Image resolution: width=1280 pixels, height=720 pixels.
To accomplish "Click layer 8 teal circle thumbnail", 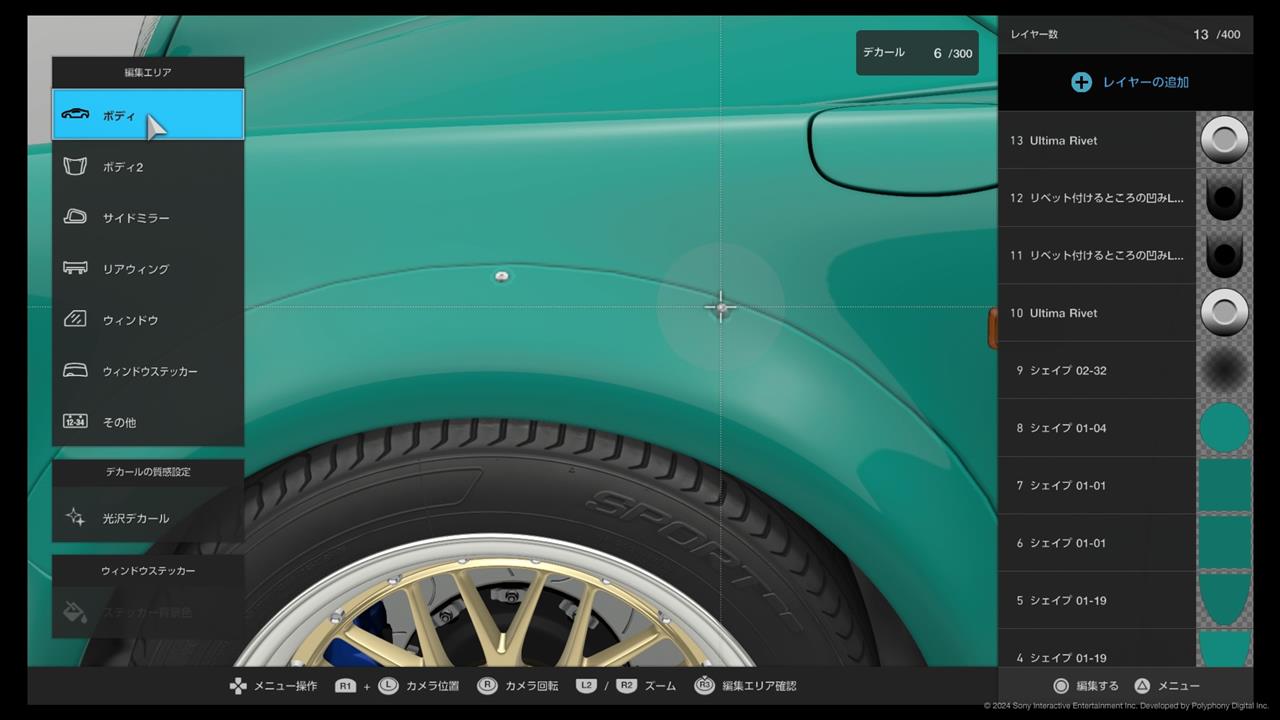I will pos(1224,428).
